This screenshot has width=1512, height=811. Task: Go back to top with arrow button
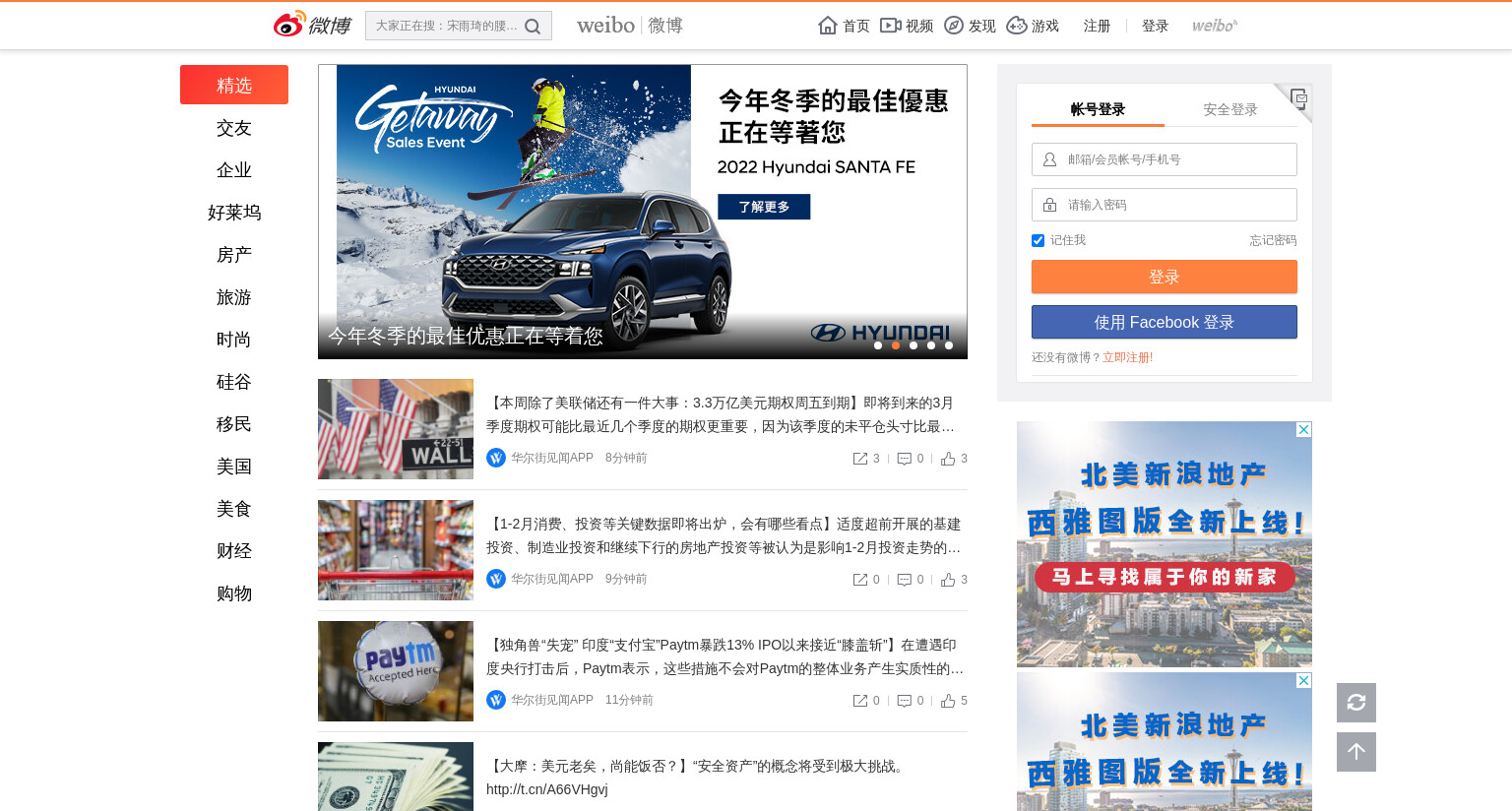tap(1356, 752)
